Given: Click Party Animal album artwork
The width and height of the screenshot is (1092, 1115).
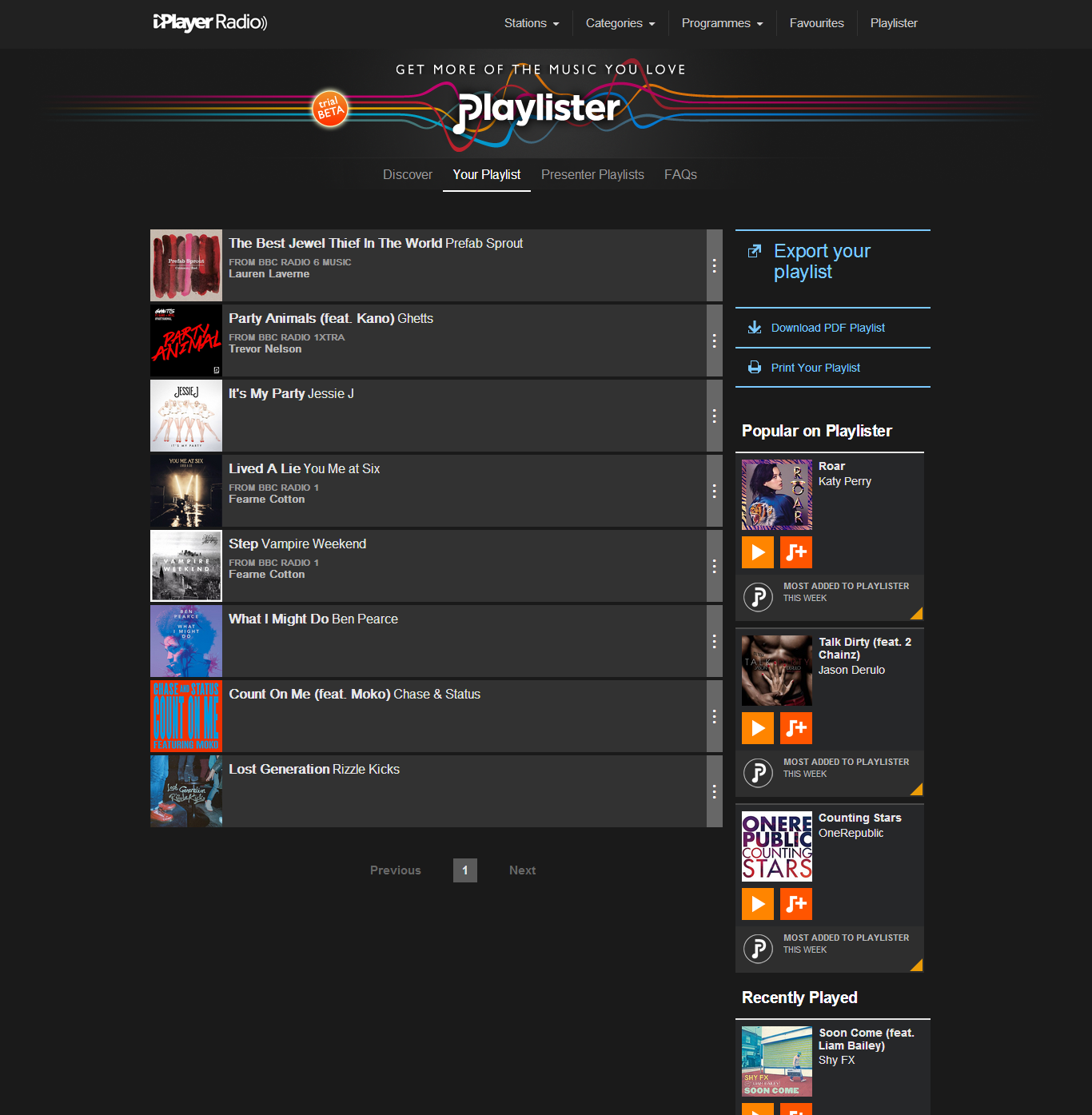Looking at the screenshot, I should pos(186,340).
